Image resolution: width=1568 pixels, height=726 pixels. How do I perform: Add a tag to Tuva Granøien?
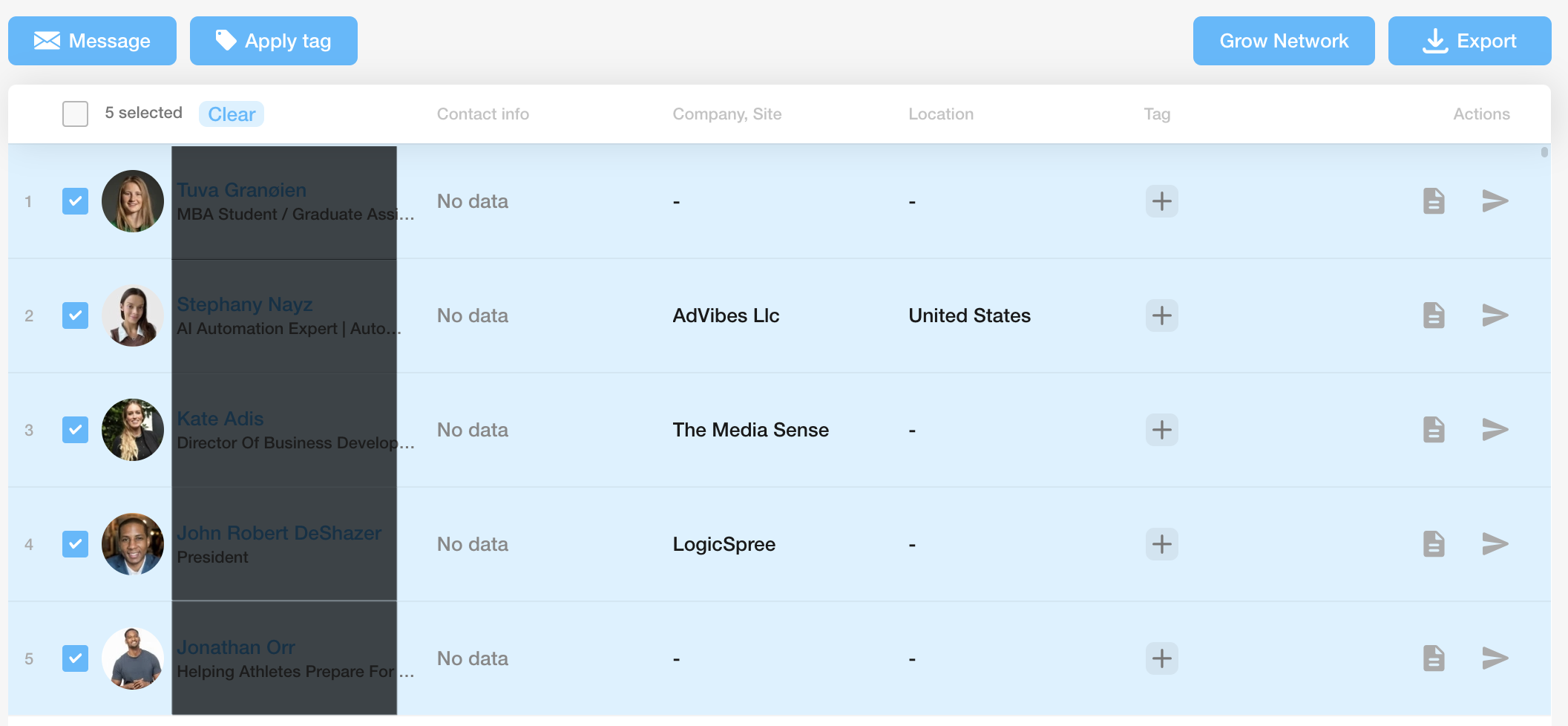(x=1162, y=201)
